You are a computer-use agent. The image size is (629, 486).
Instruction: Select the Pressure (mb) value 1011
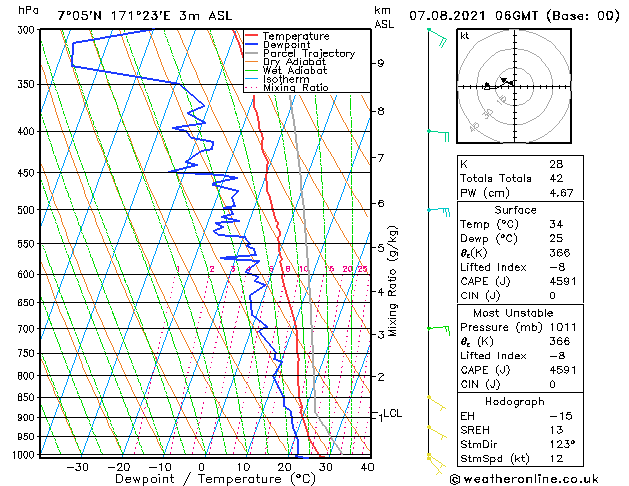click(563, 327)
